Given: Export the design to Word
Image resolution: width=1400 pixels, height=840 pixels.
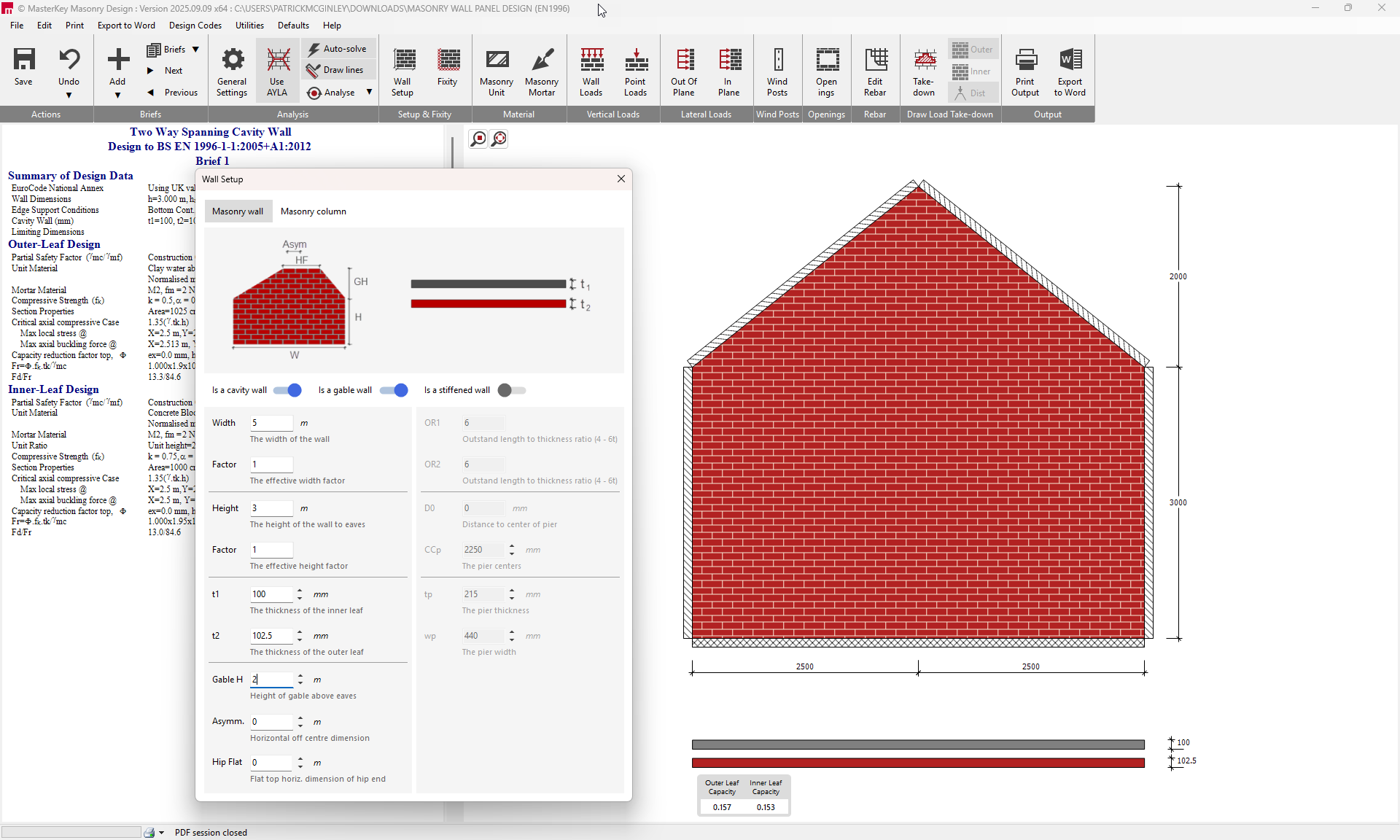Looking at the screenshot, I should coord(1070,69).
